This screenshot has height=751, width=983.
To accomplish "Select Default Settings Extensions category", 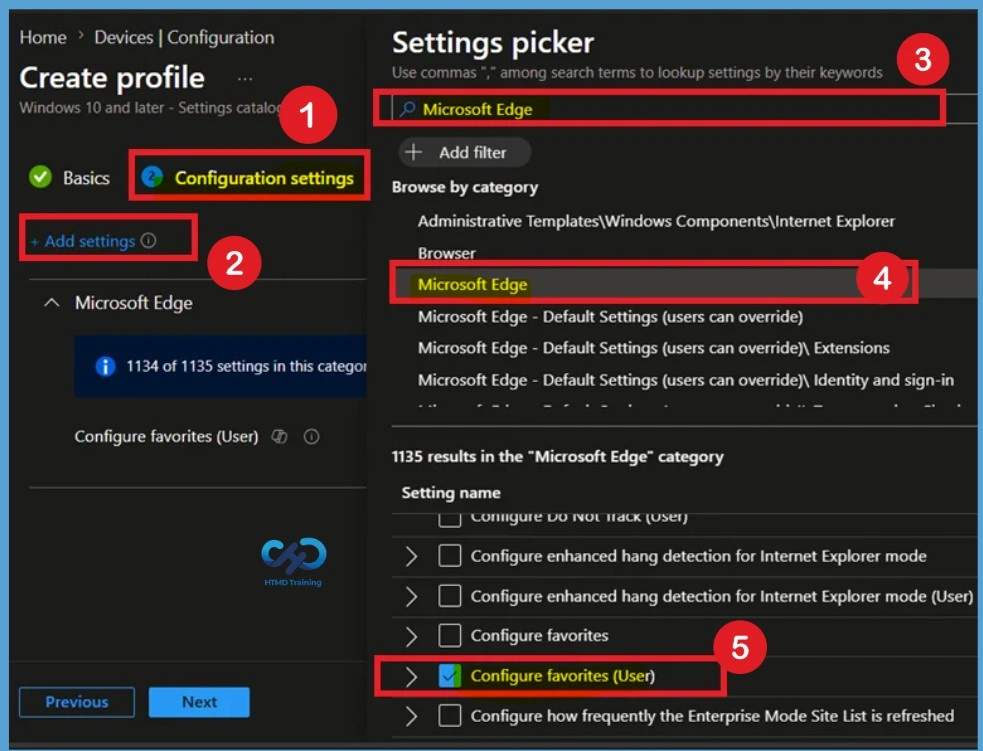I will [653, 348].
